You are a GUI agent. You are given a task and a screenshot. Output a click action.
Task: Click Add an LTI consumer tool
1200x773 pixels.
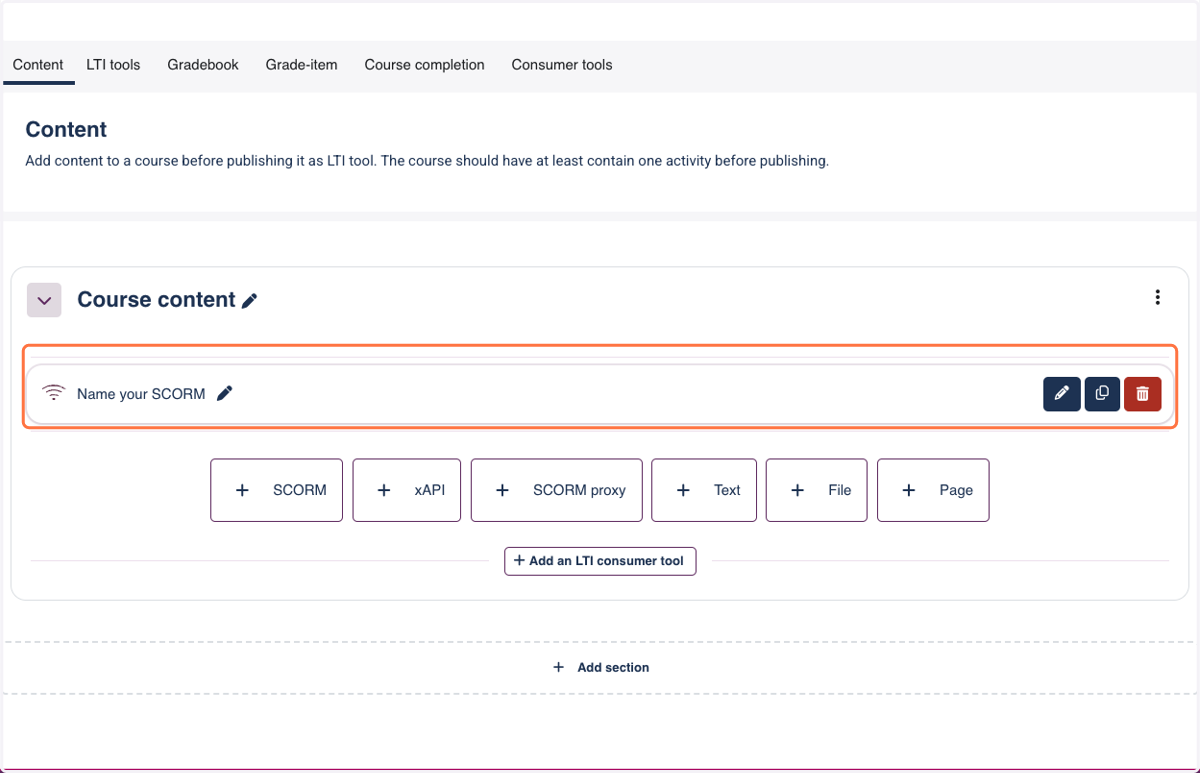600,561
